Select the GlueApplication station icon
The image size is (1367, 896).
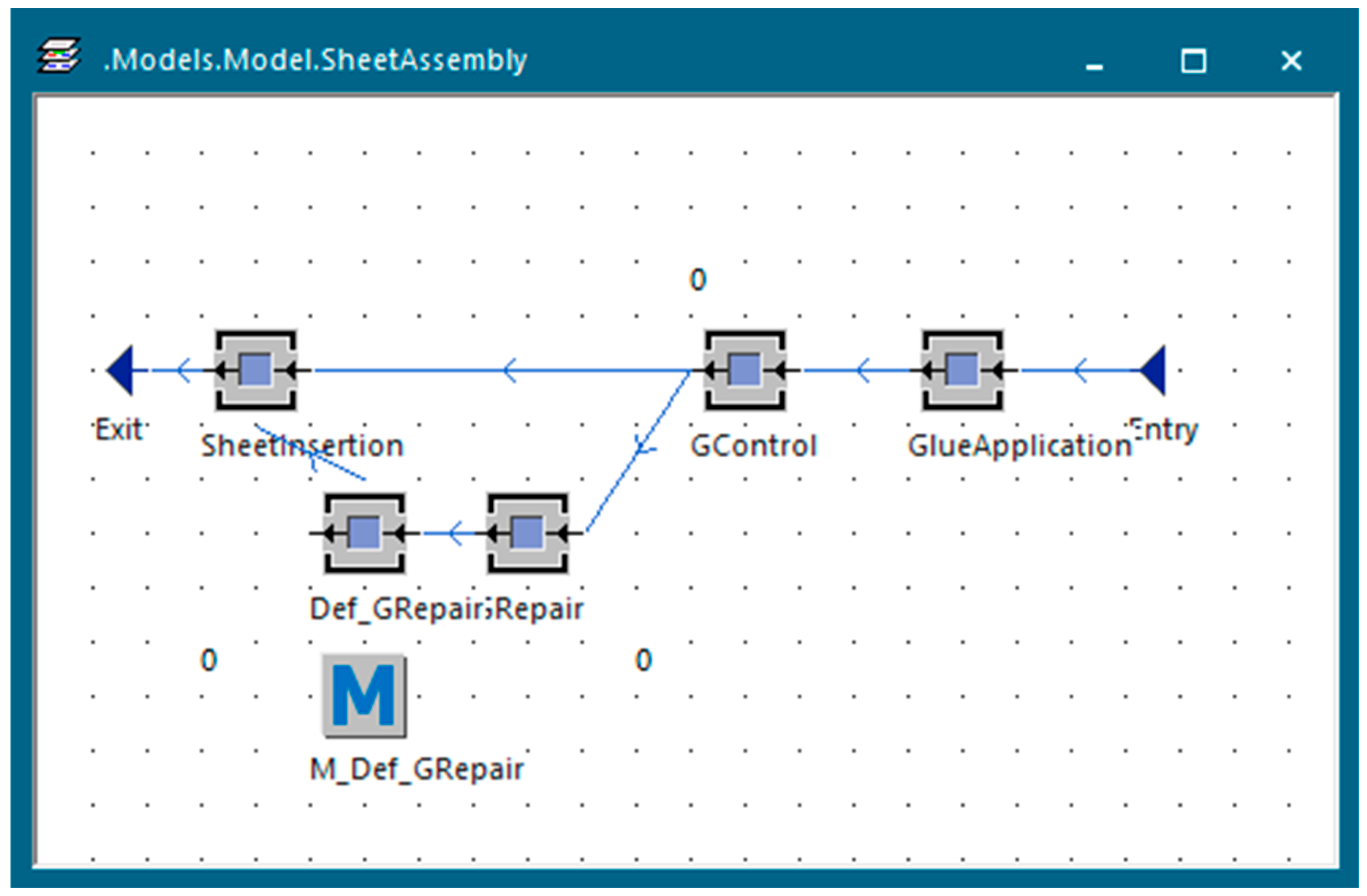point(963,370)
